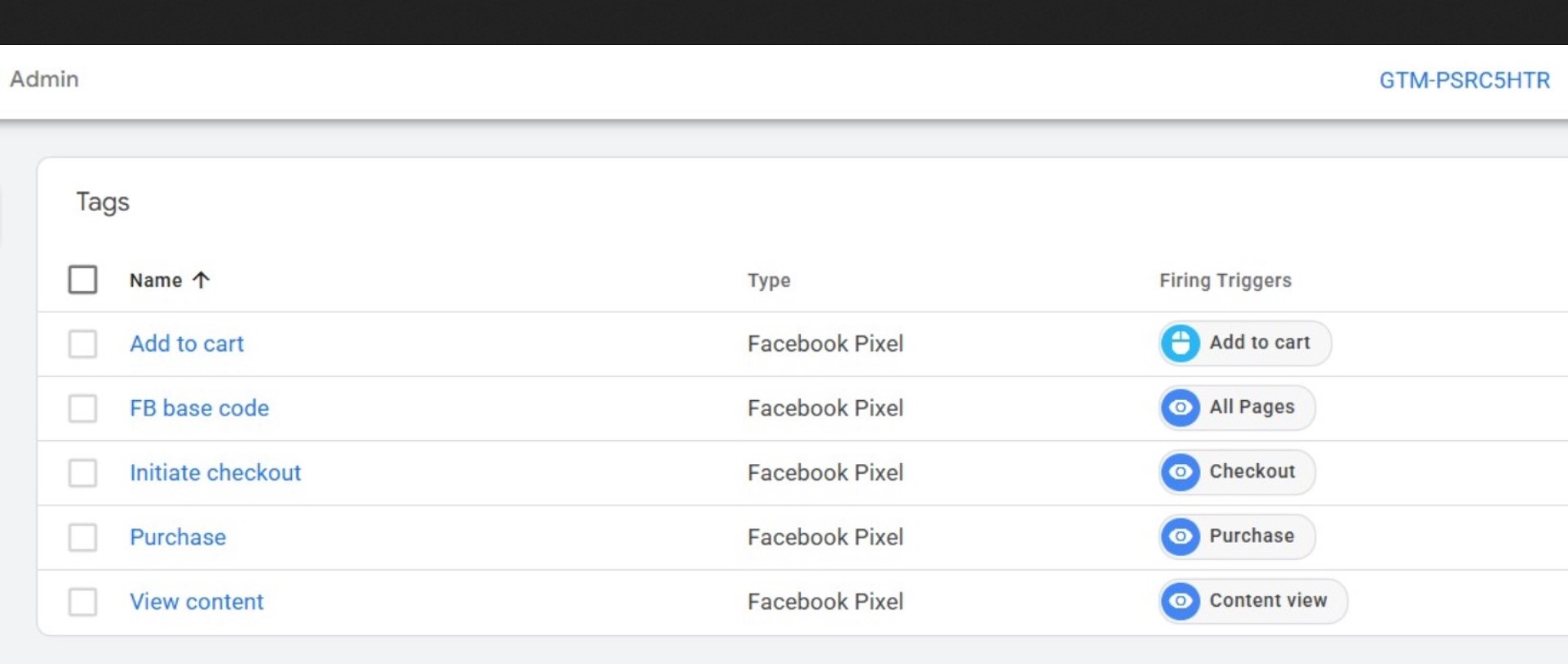This screenshot has height=664, width=1568.
Task: Click the Purchase trigger eye icon
Action: pyautogui.click(x=1180, y=536)
